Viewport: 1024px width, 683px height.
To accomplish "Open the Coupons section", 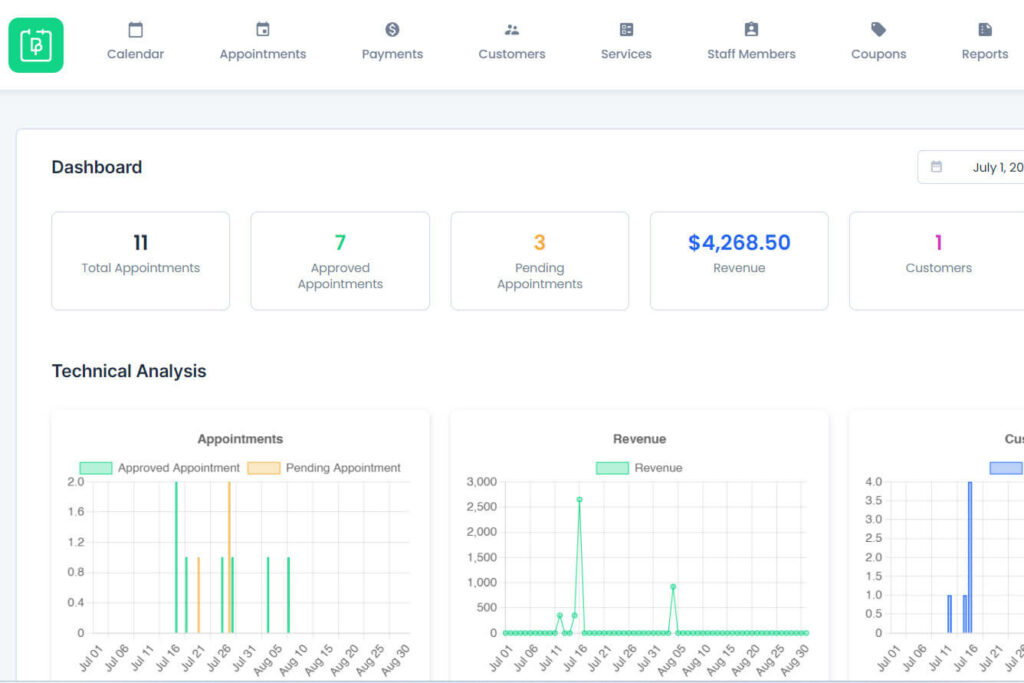I will 878,40.
